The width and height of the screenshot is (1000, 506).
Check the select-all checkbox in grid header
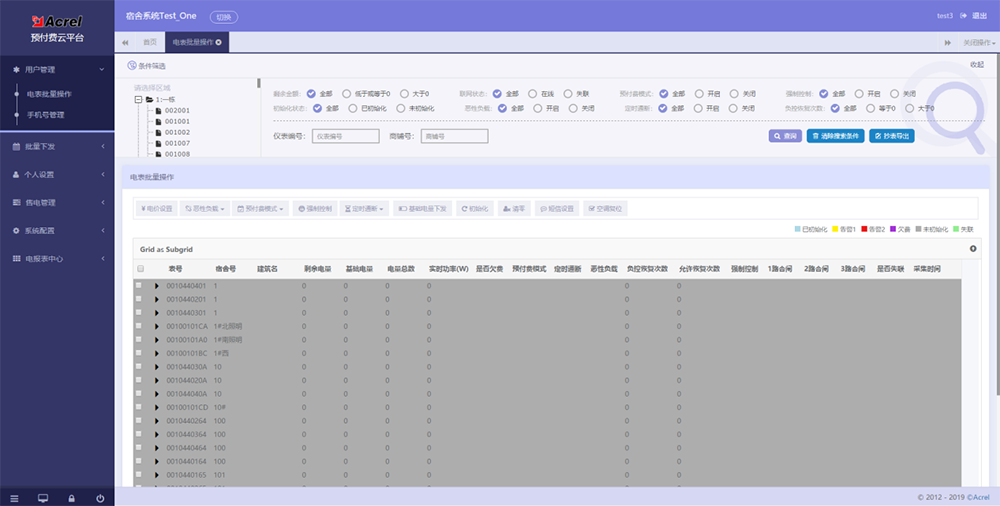(141, 269)
